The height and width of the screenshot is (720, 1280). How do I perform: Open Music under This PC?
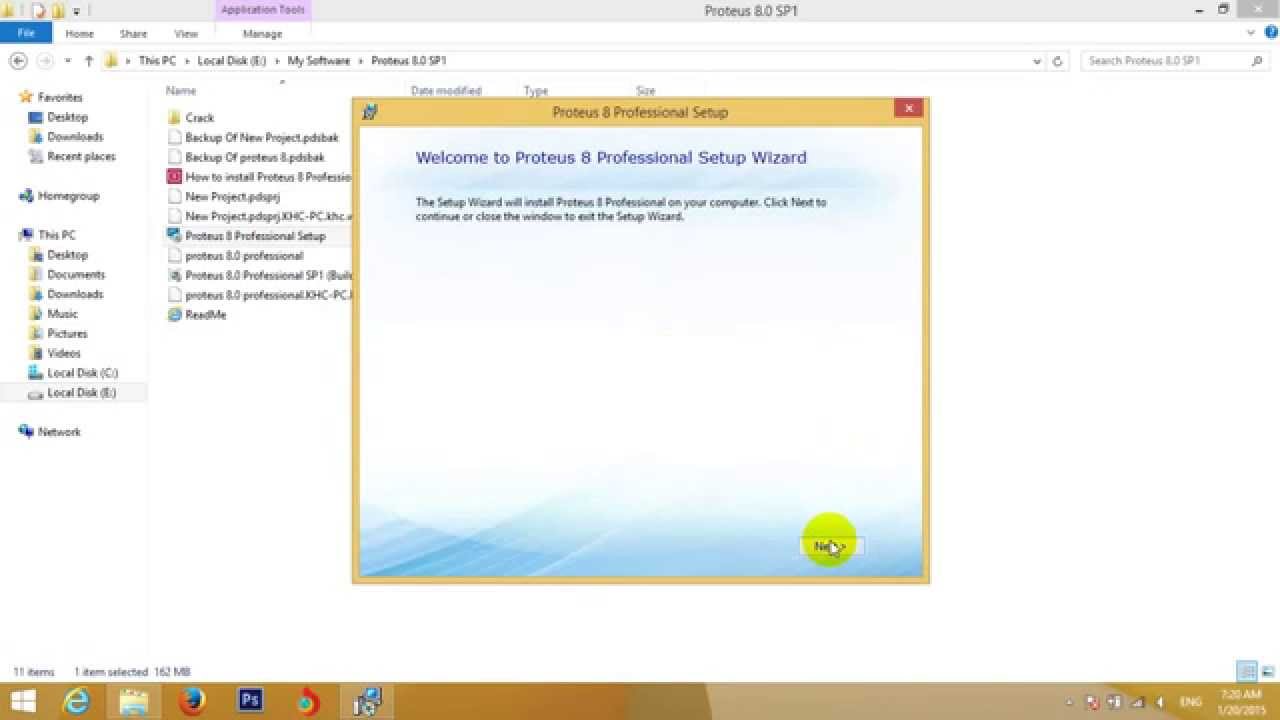pos(62,314)
